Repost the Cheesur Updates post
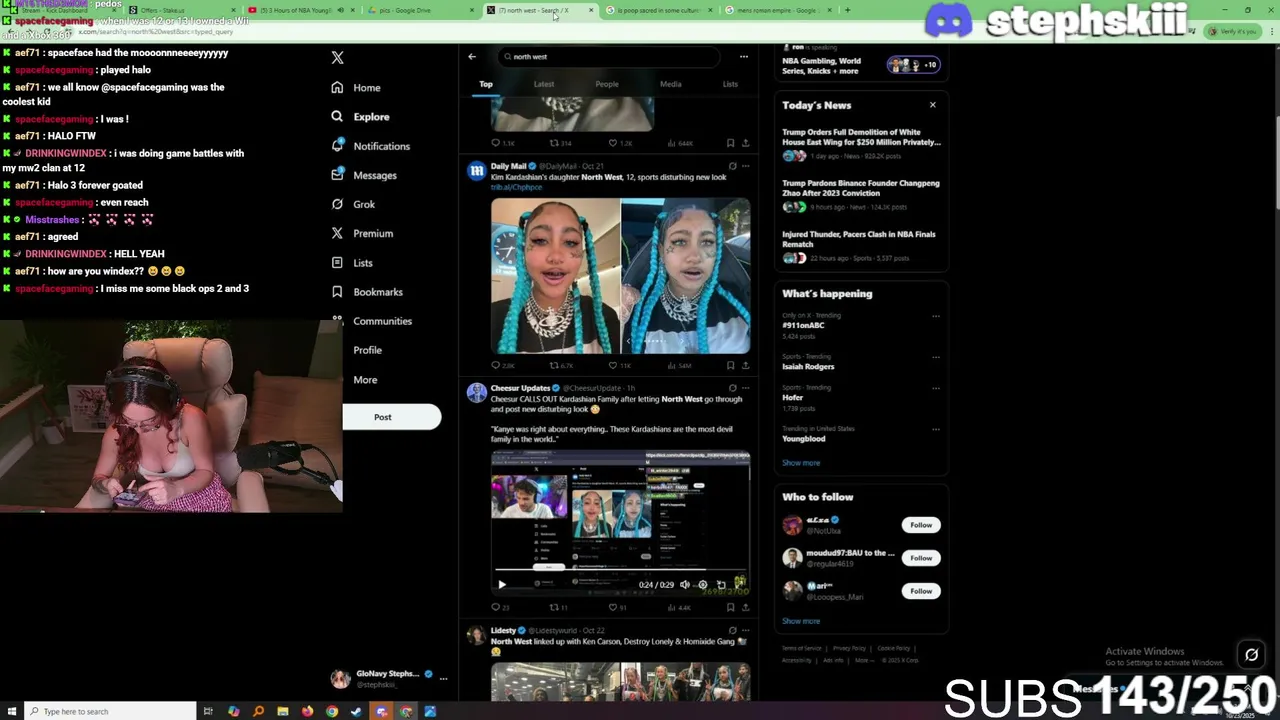This screenshot has width=1280, height=720. 559,607
